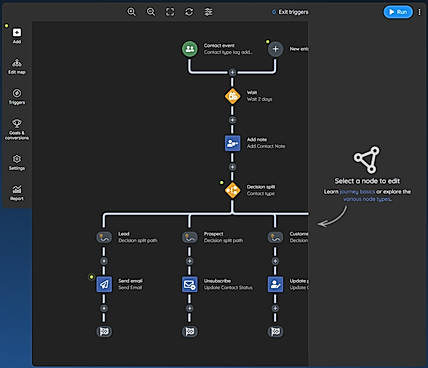Screen dimensions: 428x368
Task: Click the zoom in magnifier icon
Action: point(131,12)
